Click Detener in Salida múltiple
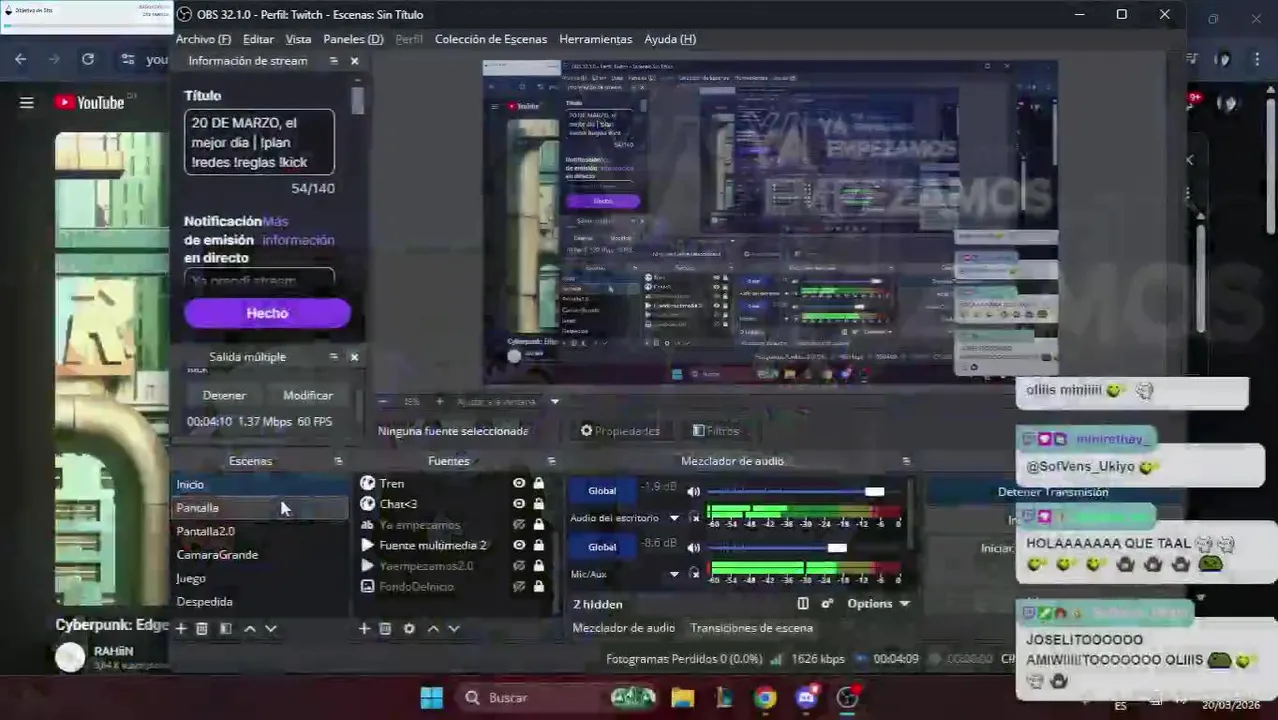This screenshot has height=720, width=1278. [224, 395]
